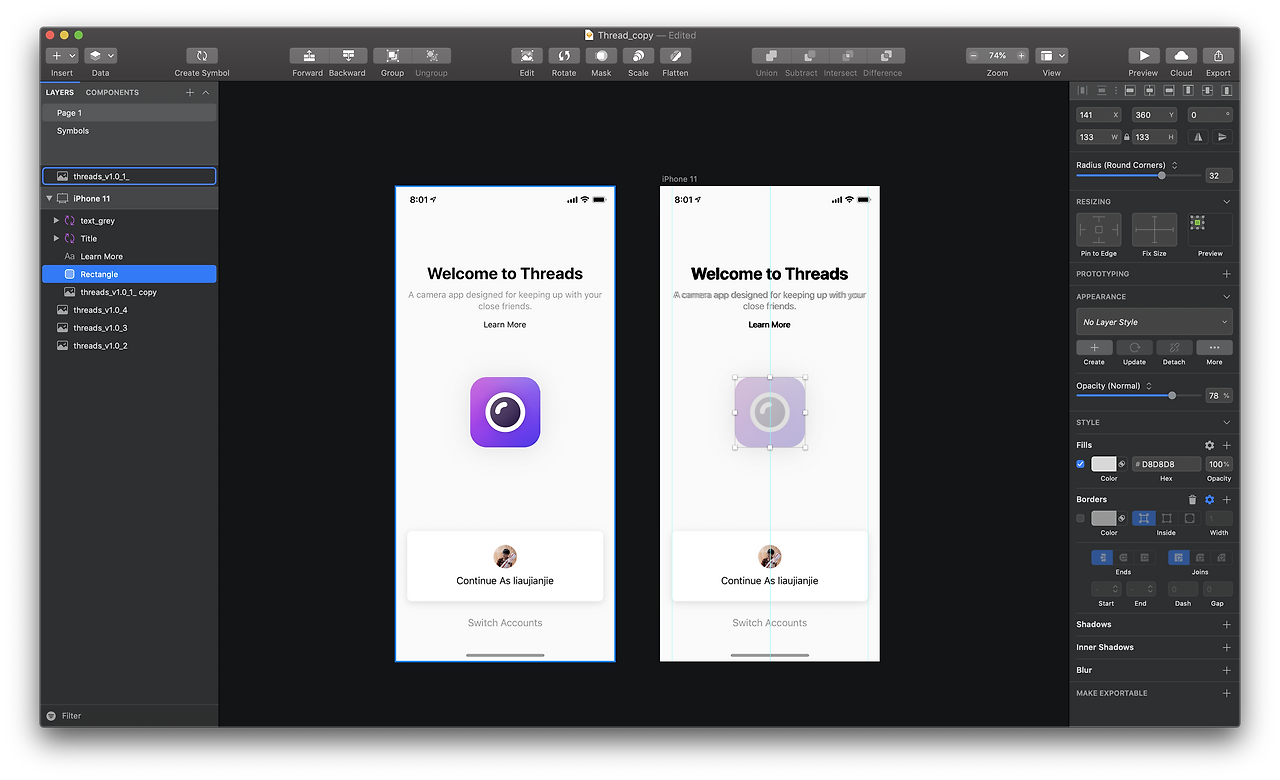Open the Insert dropdown menu
The width and height of the screenshot is (1280, 780).
click(63, 56)
